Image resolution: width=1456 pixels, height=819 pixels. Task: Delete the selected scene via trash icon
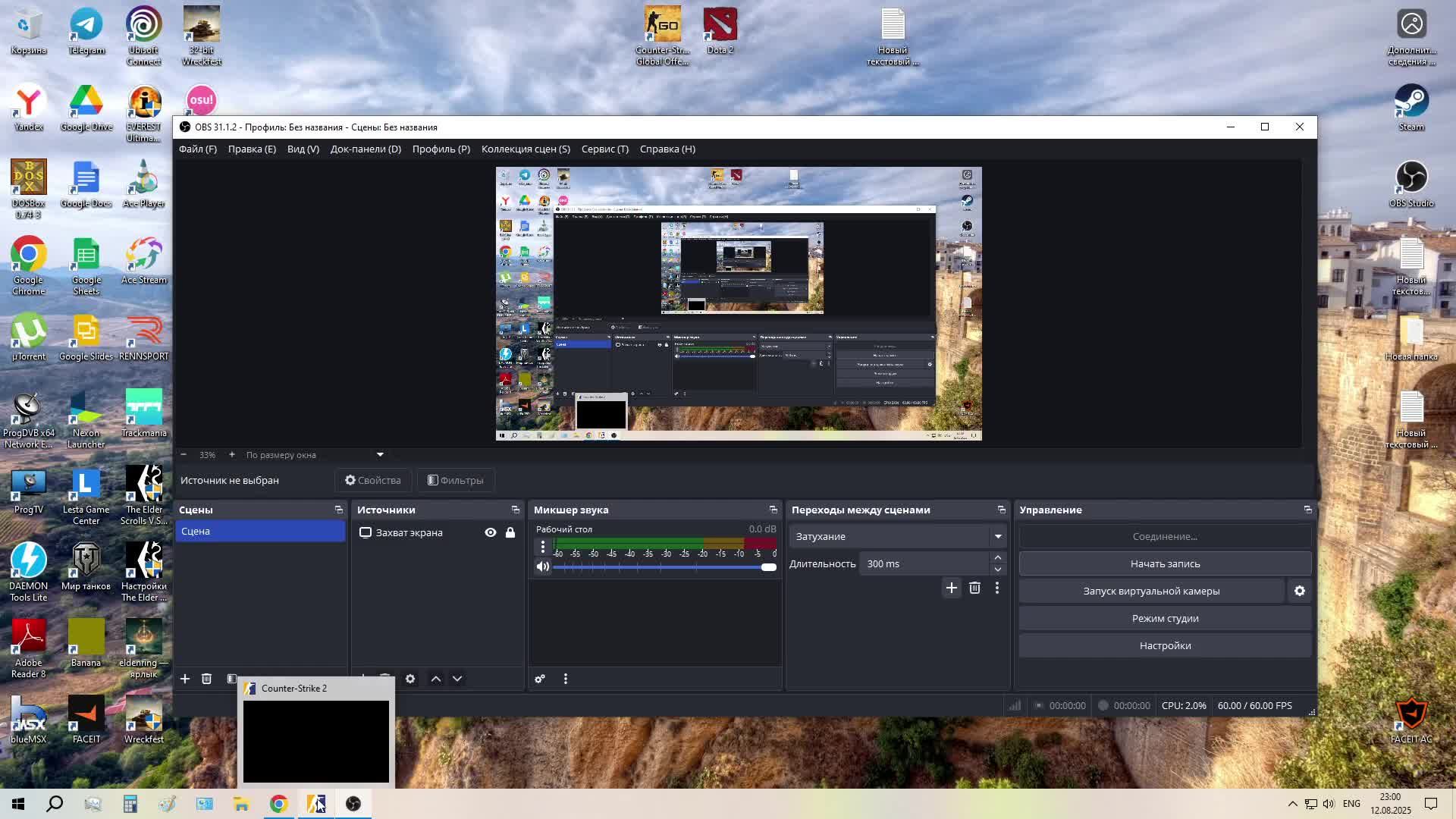click(206, 679)
